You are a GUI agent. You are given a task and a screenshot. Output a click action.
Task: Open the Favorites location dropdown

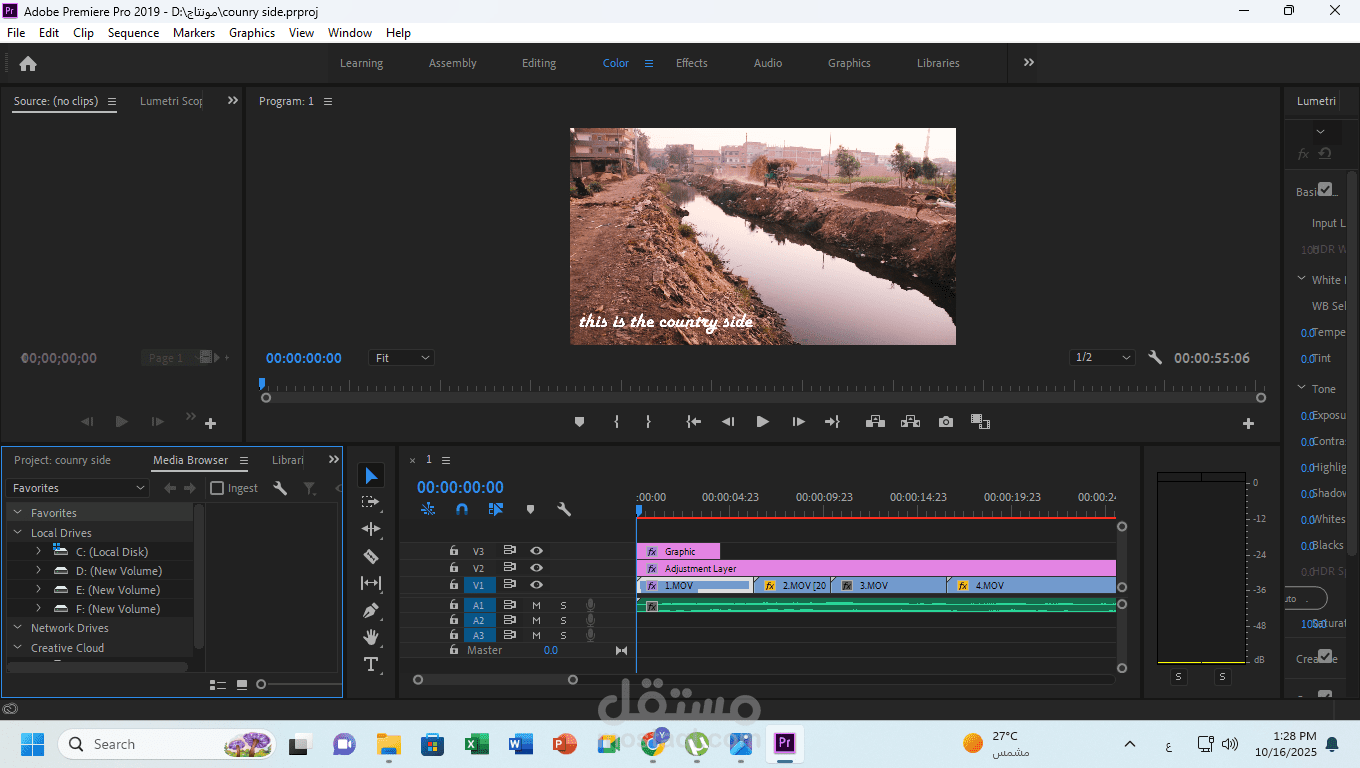tap(78, 488)
